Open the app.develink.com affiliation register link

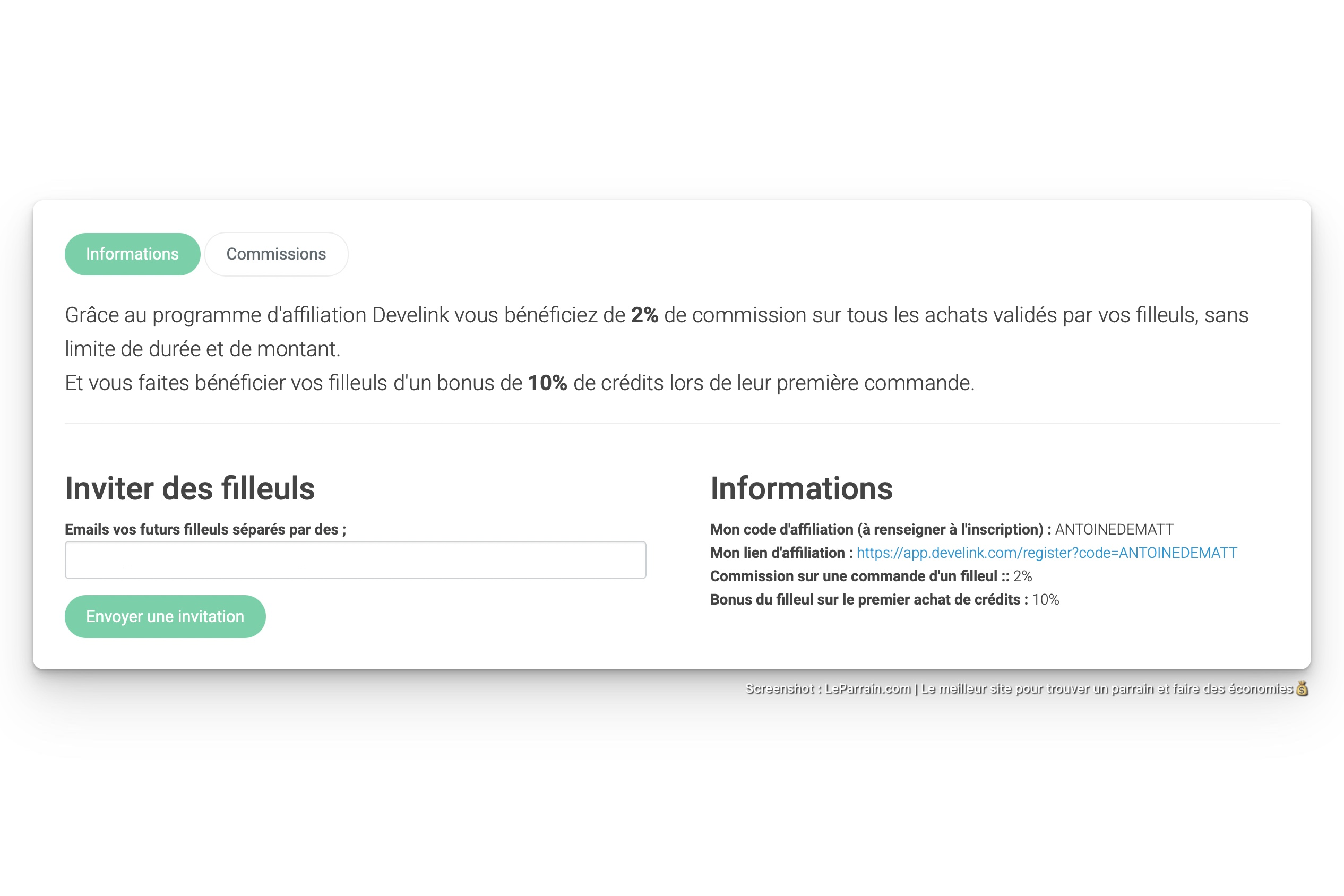1046,553
